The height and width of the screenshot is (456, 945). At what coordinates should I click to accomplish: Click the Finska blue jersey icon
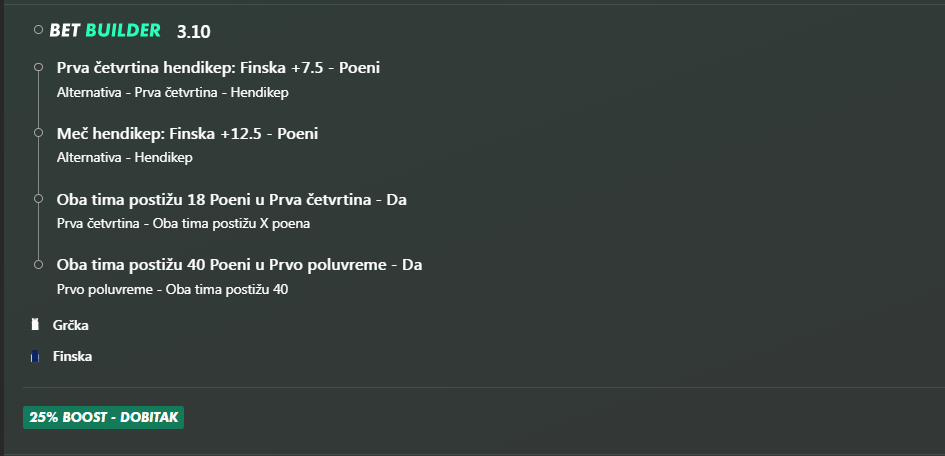35,357
